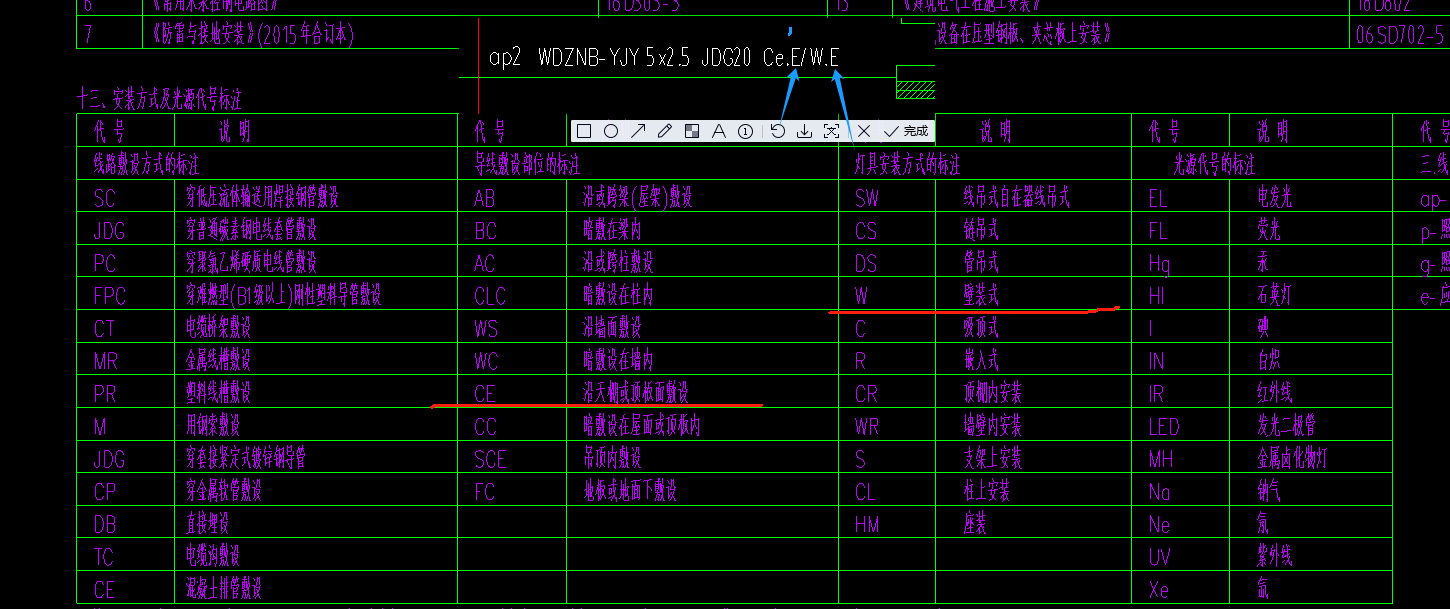
Task: Select the numbered step marker tool
Action: [745, 131]
